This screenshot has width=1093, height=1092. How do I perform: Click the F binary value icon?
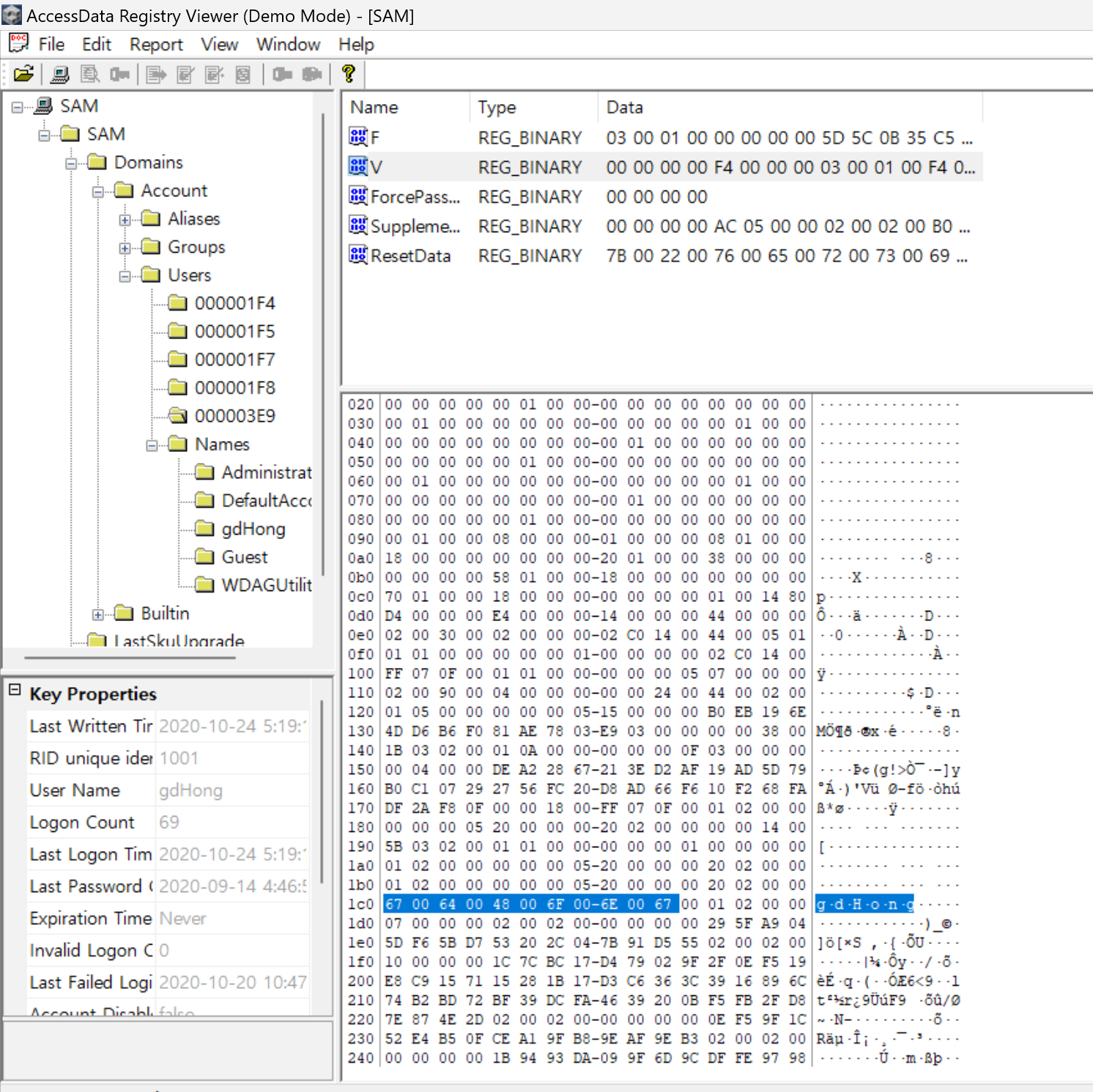click(358, 137)
